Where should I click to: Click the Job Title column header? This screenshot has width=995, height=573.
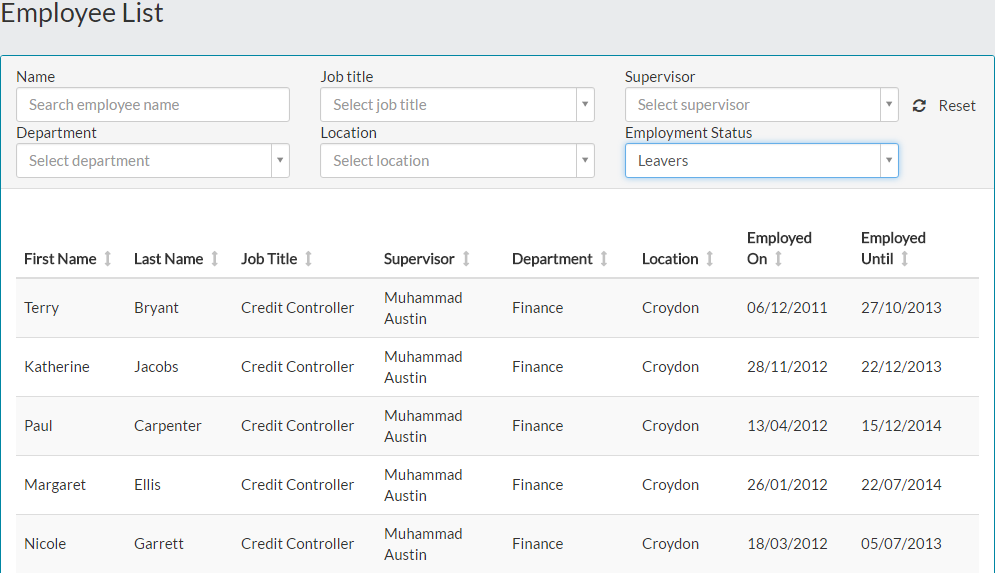[x=269, y=259]
